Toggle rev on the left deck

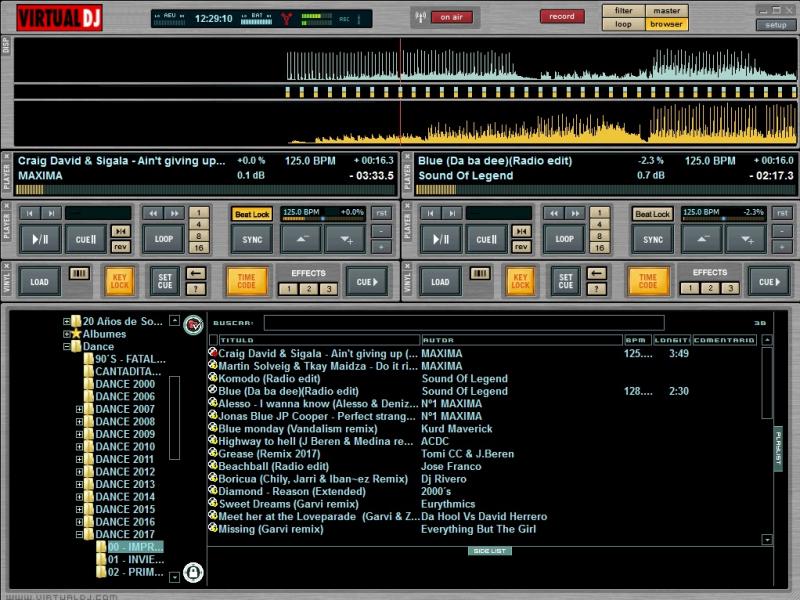coord(120,246)
